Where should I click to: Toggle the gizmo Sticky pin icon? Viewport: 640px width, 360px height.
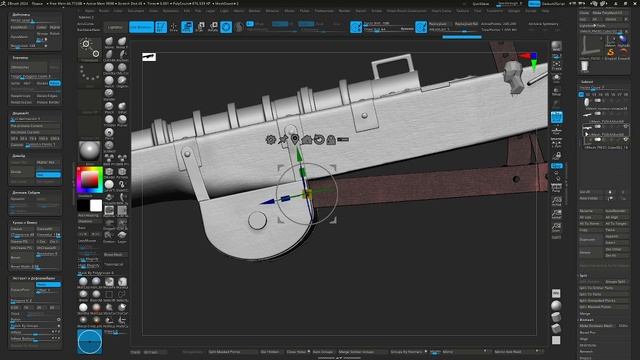(283, 140)
